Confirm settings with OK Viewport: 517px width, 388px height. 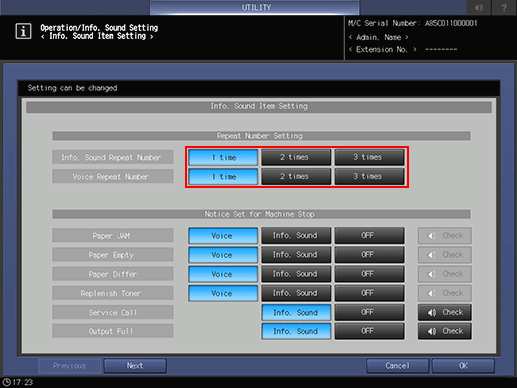tap(463, 366)
